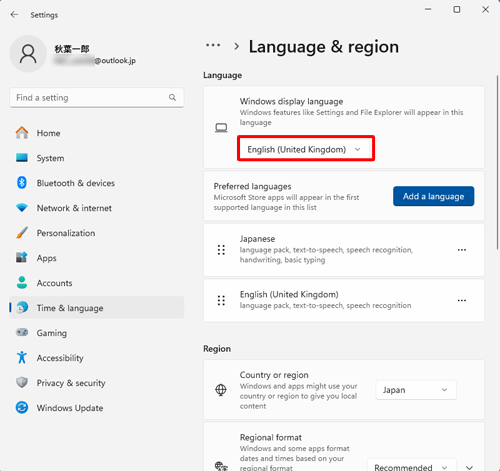Screen dimensions: 500x471
Task: Open Accounts settings
Action: (97, 283)
